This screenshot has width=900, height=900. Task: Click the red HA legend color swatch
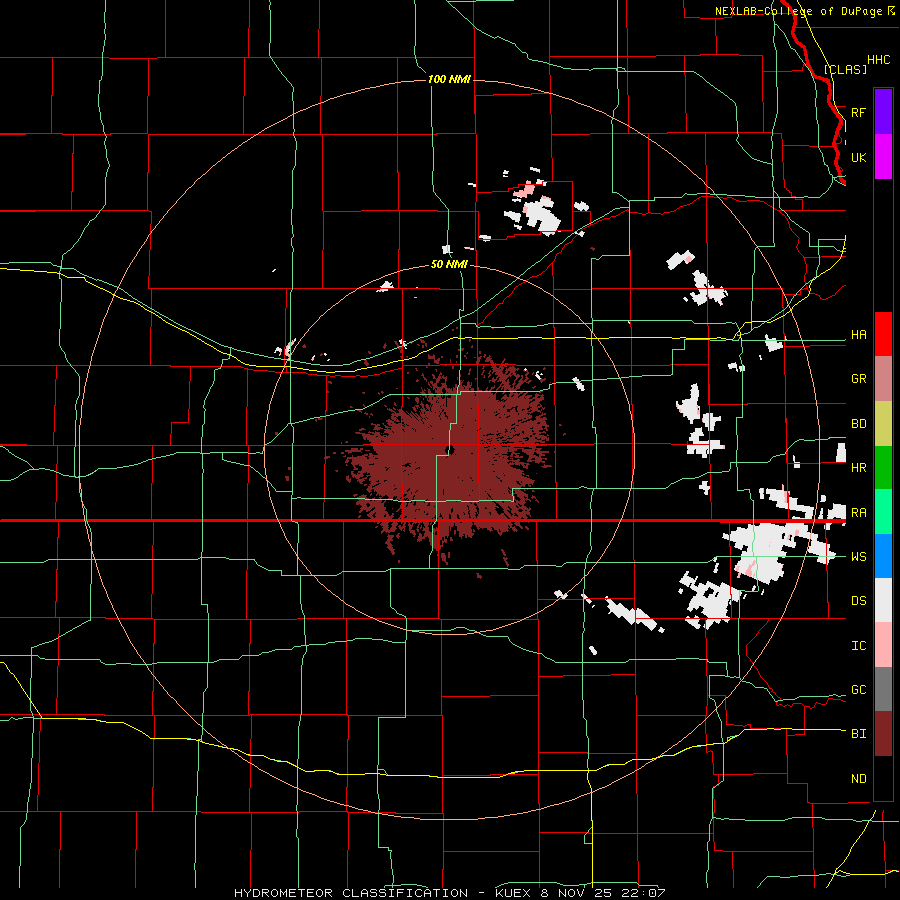click(x=883, y=334)
